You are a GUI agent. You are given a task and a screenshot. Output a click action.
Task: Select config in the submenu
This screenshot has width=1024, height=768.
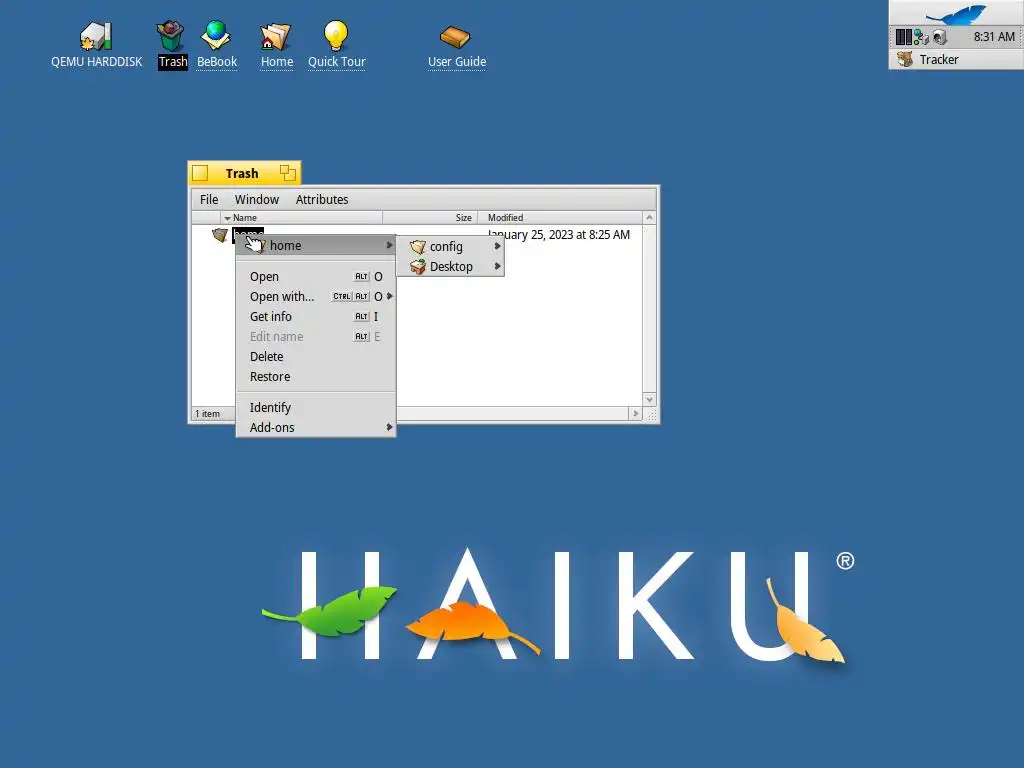[450, 246]
